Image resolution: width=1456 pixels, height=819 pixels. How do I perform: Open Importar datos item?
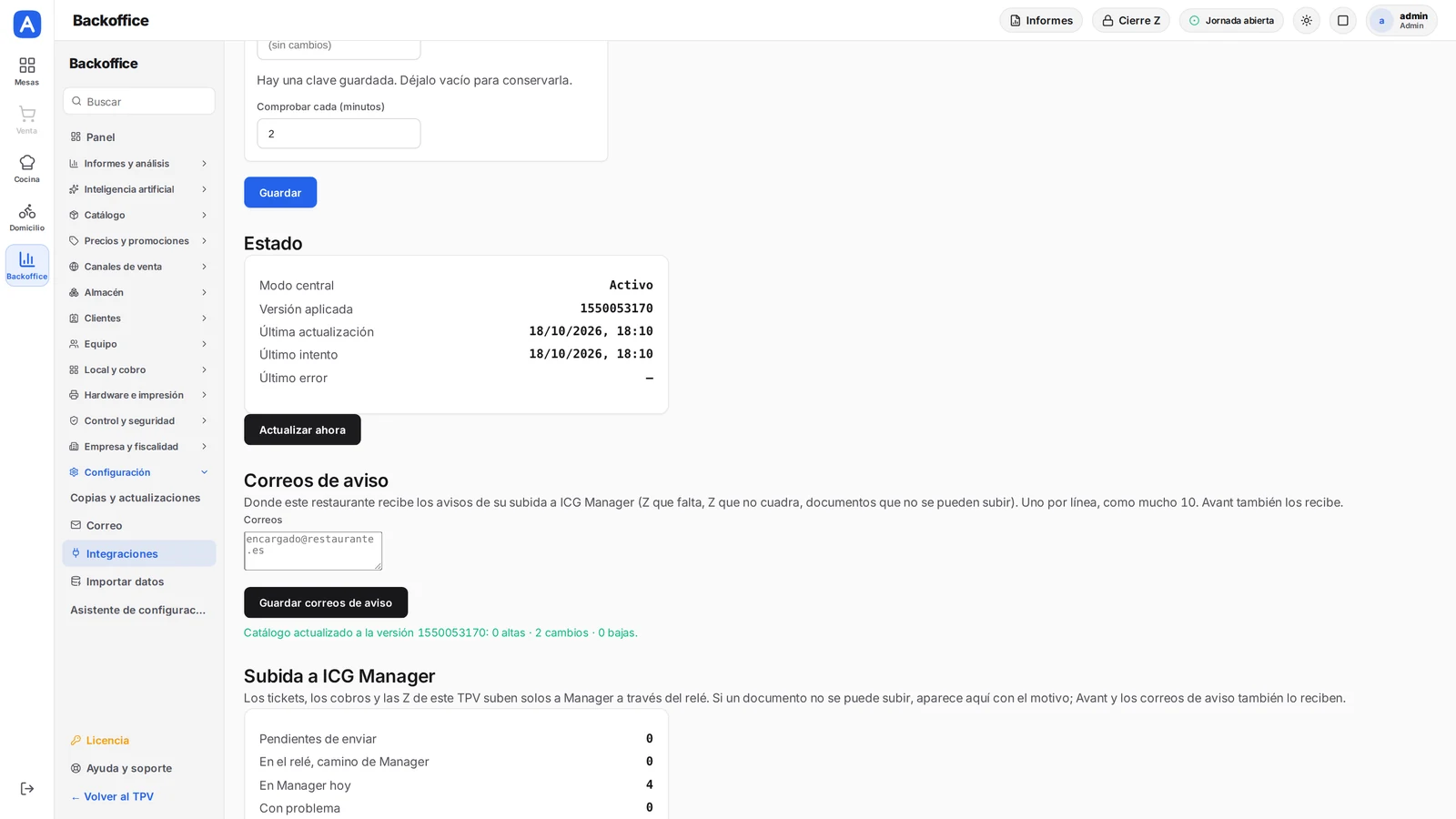click(139, 581)
